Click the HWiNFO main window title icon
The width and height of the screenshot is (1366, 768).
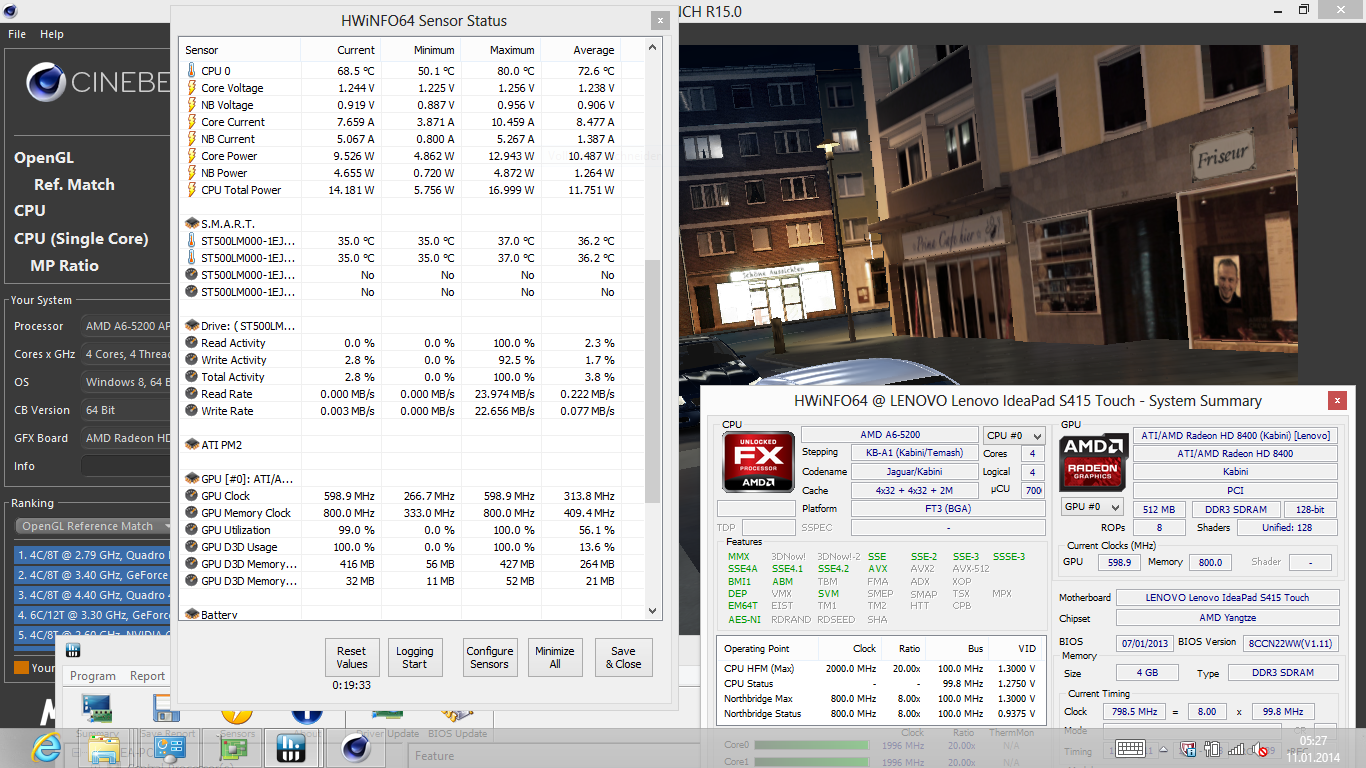click(x=73, y=651)
